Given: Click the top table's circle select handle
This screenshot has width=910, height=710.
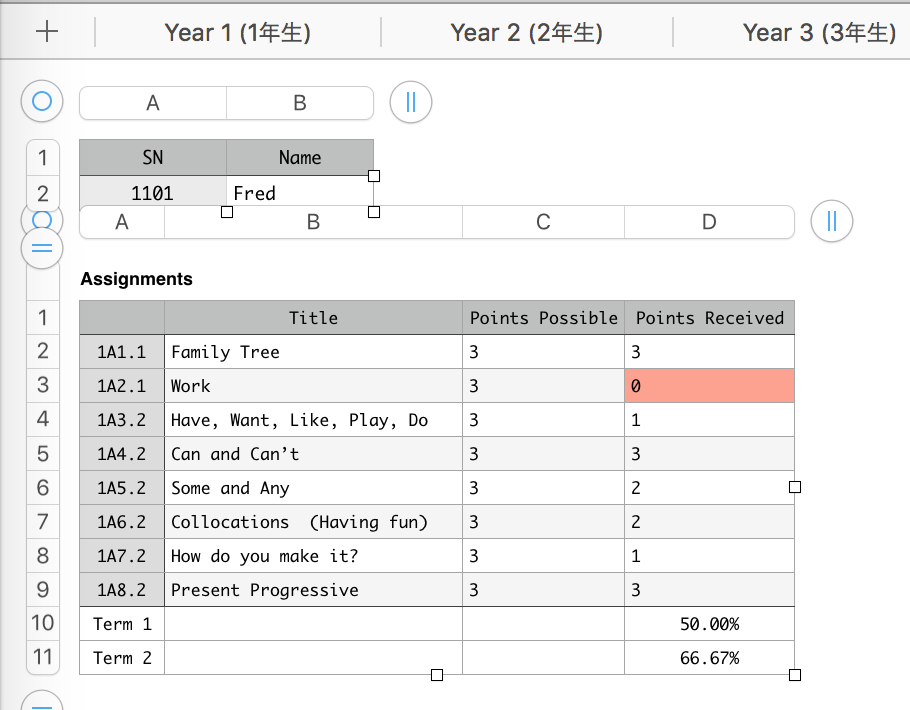Looking at the screenshot, I should click(42, 101).
